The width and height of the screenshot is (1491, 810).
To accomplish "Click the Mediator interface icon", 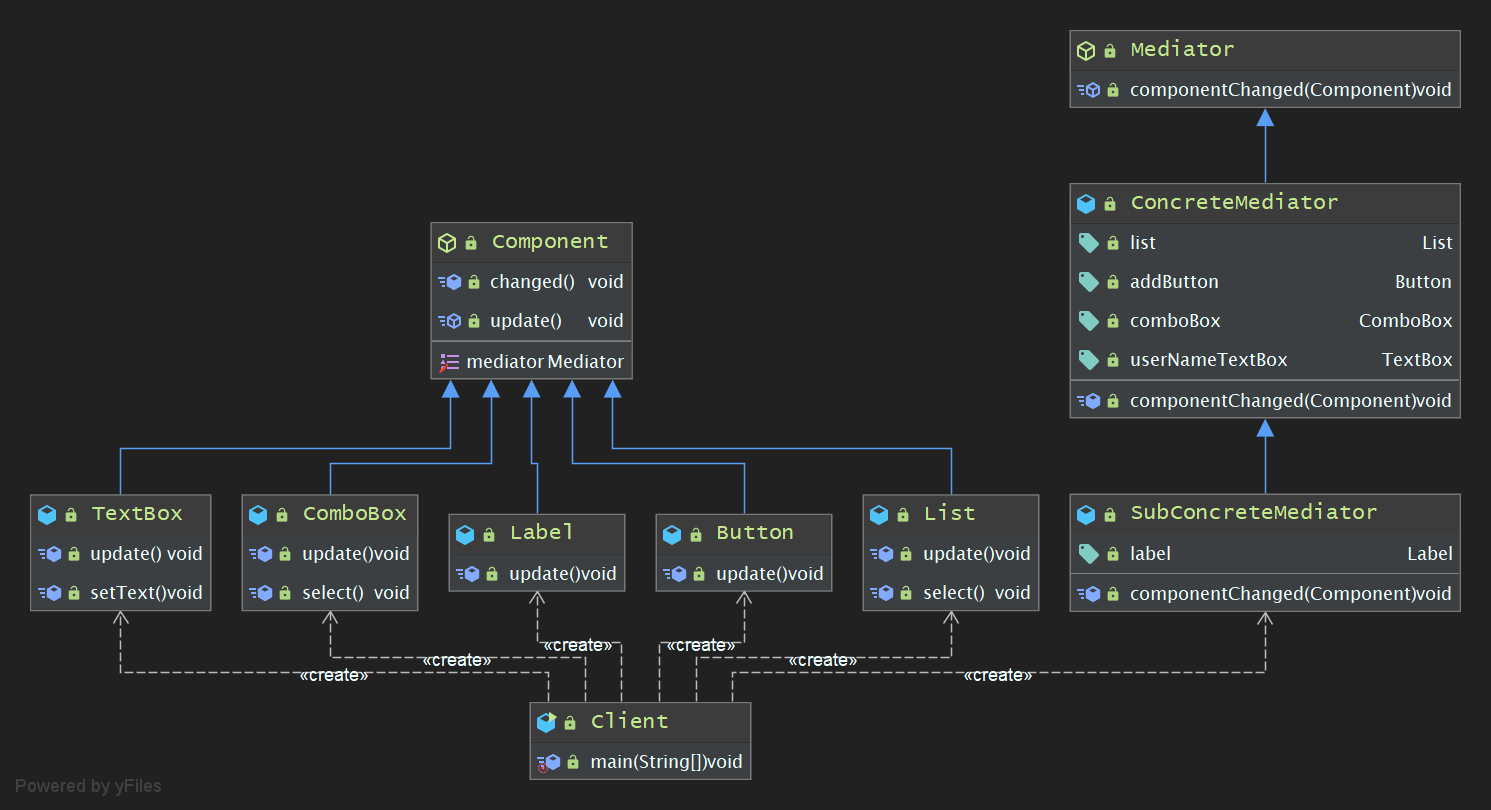I will [1086, 50].
